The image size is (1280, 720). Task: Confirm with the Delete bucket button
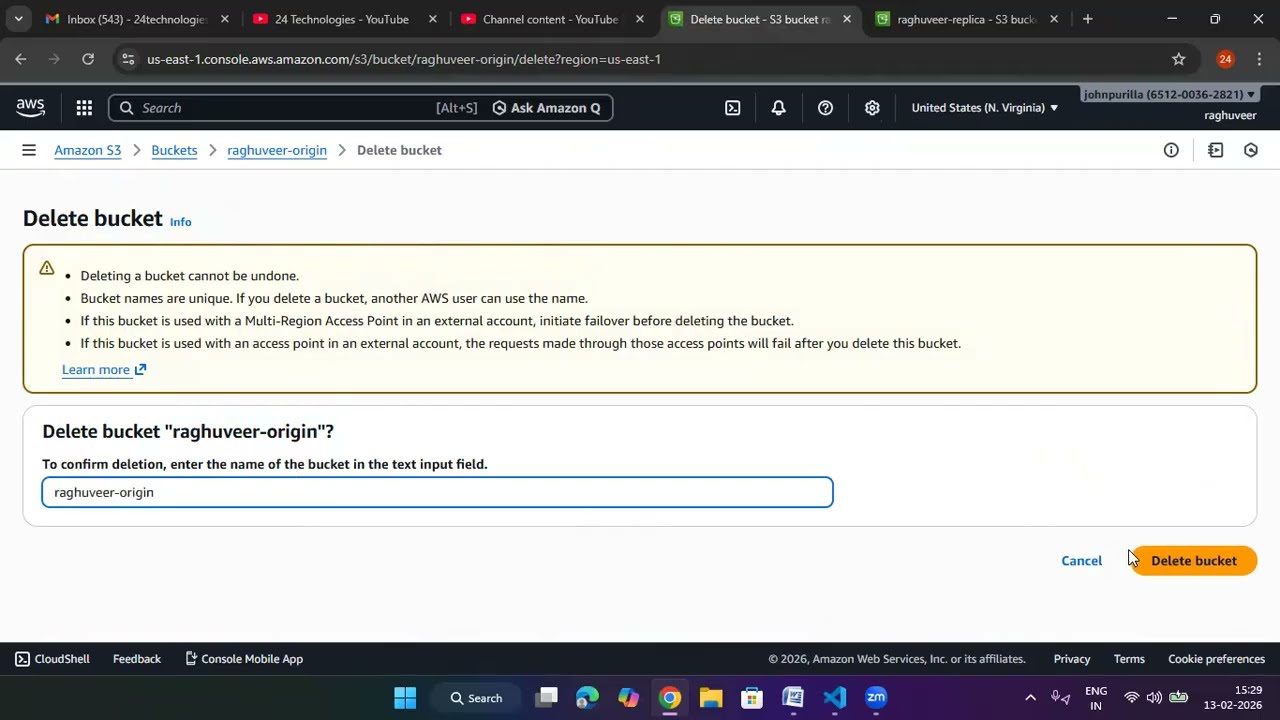pos(1193,561)
